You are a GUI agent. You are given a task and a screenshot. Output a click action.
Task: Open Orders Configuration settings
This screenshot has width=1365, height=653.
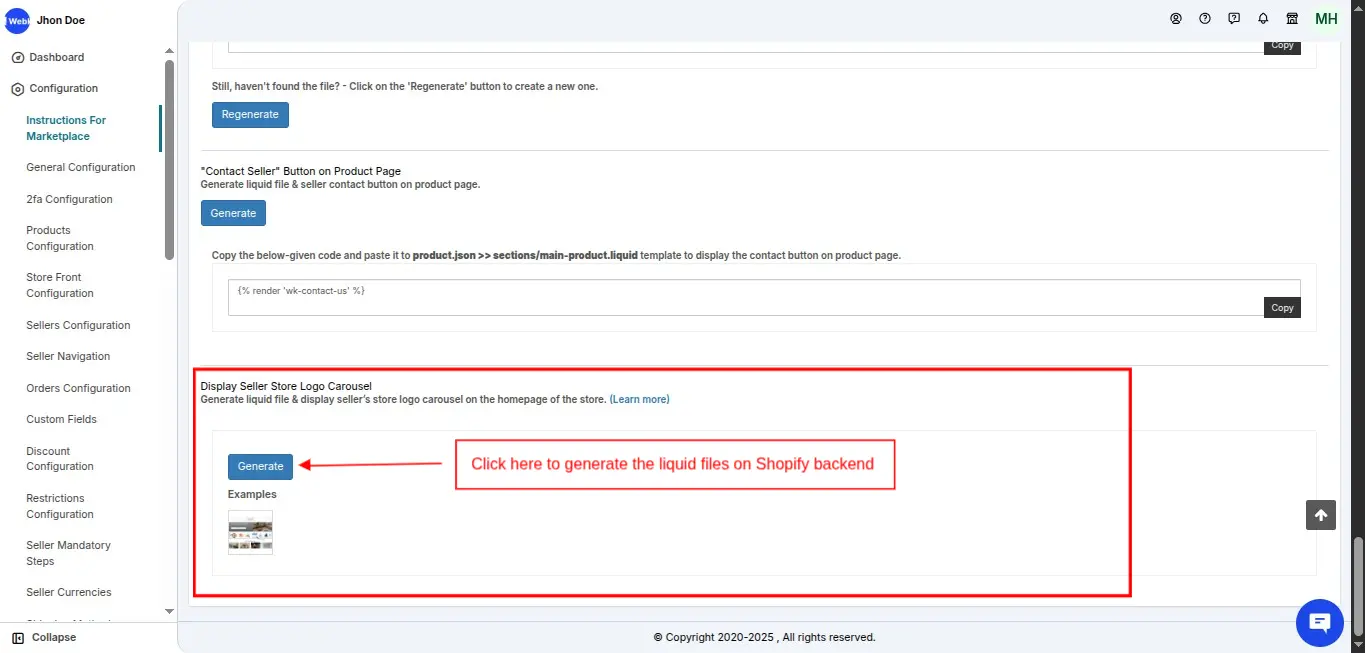(78, 388)
